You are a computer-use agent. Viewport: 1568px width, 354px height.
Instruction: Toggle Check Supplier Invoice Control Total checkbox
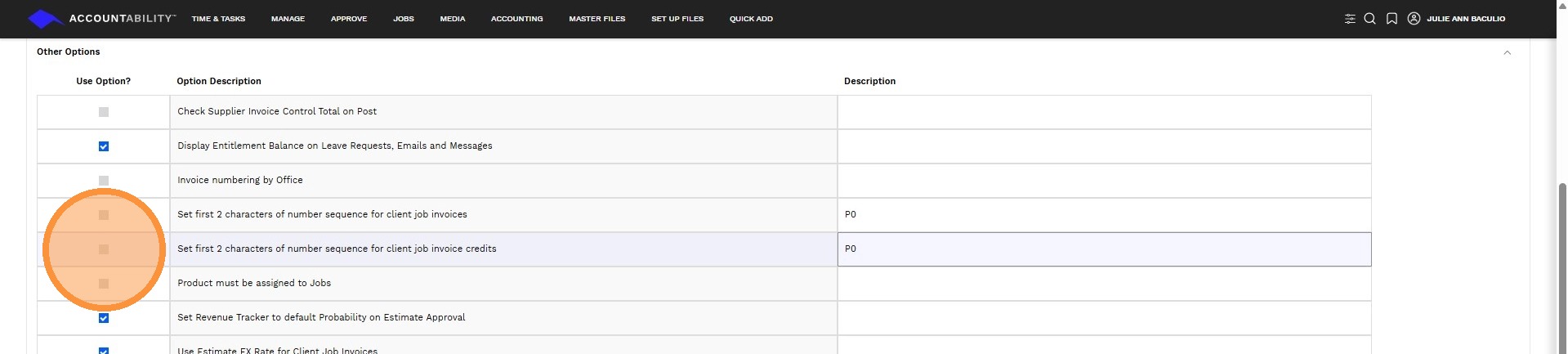tap(104, 112)
